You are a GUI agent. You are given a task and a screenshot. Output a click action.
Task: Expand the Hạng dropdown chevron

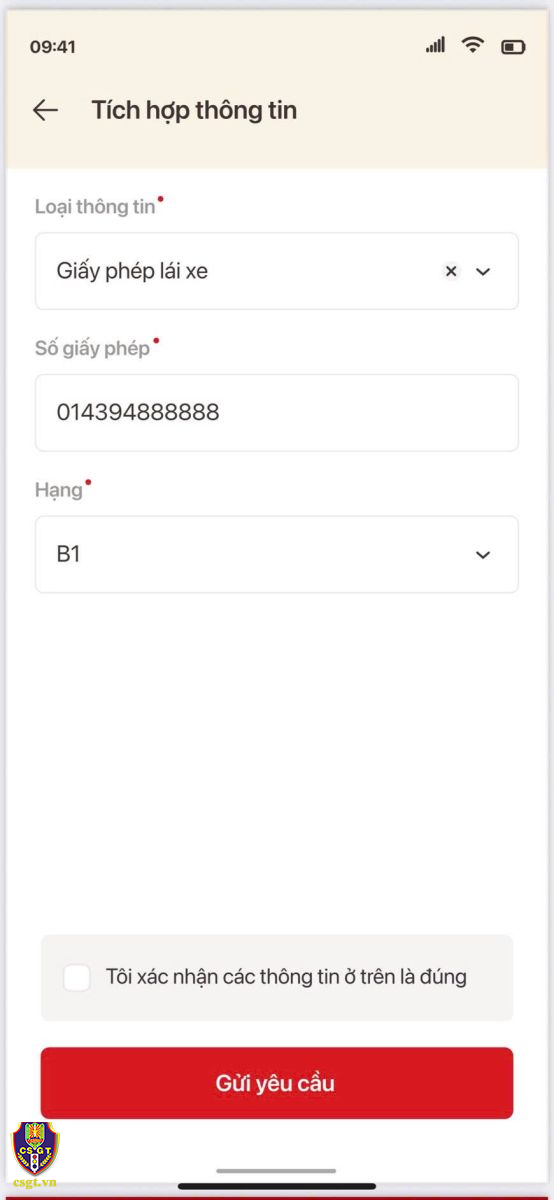[483, 555]
